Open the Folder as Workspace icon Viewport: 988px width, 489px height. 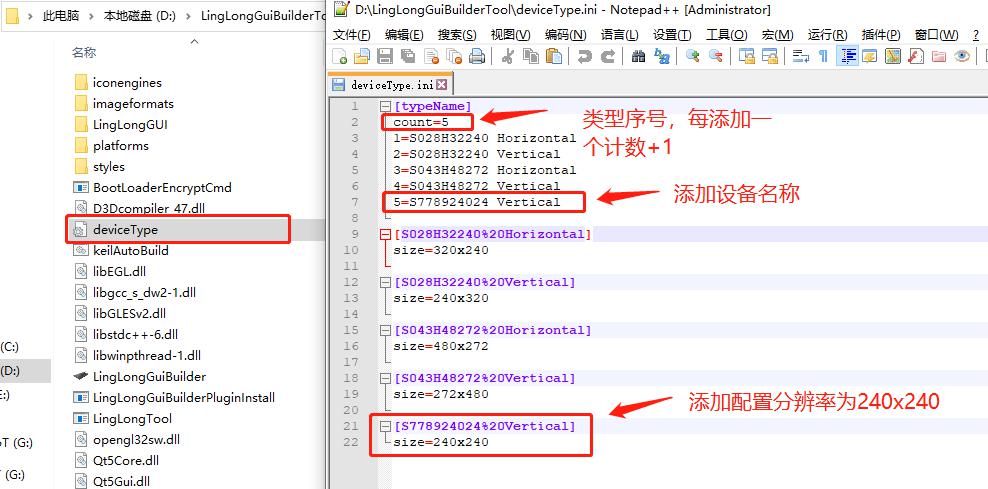pyautogui.click(x=939, y=57)
